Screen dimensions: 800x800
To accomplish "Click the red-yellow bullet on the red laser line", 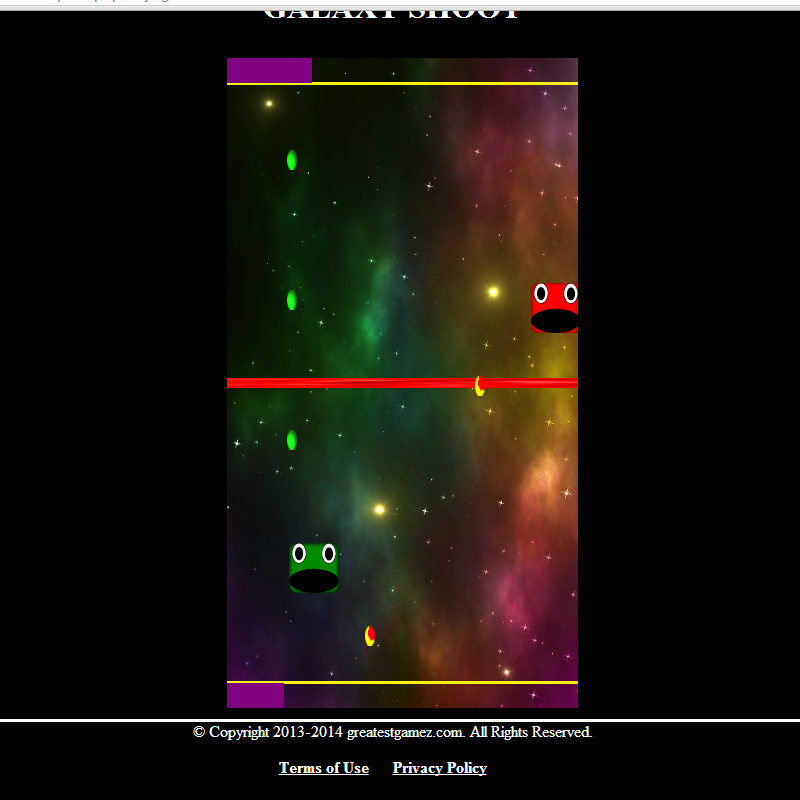I will [480, 386].
